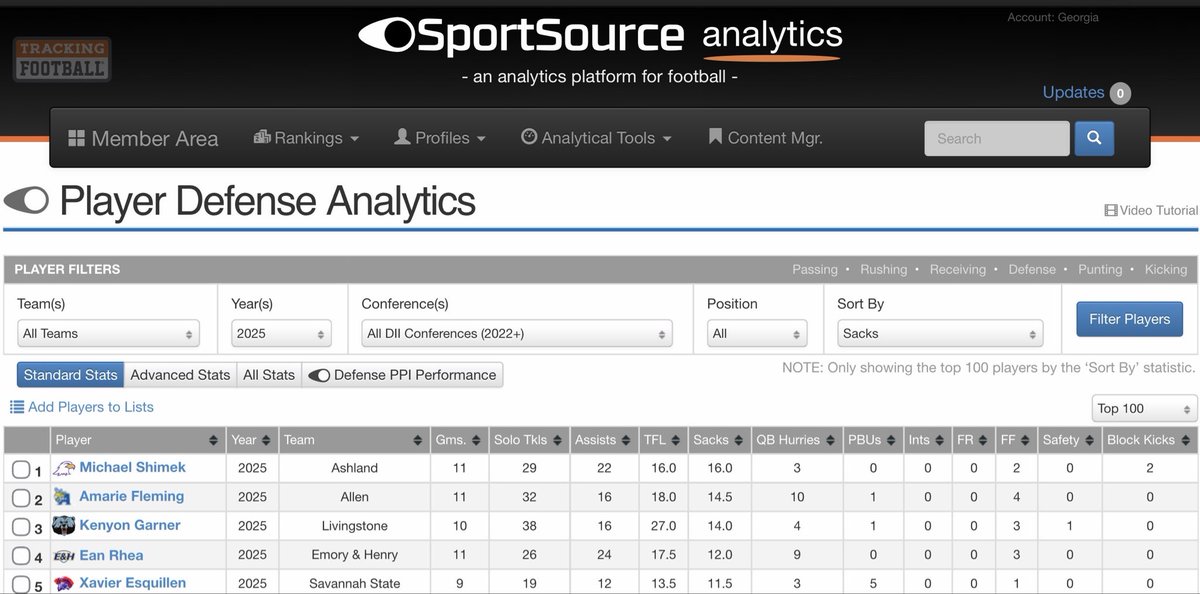Open Michael Shimek player link
The width and height of the screenshot is (1200, 594).
click(x=133, y=467)
